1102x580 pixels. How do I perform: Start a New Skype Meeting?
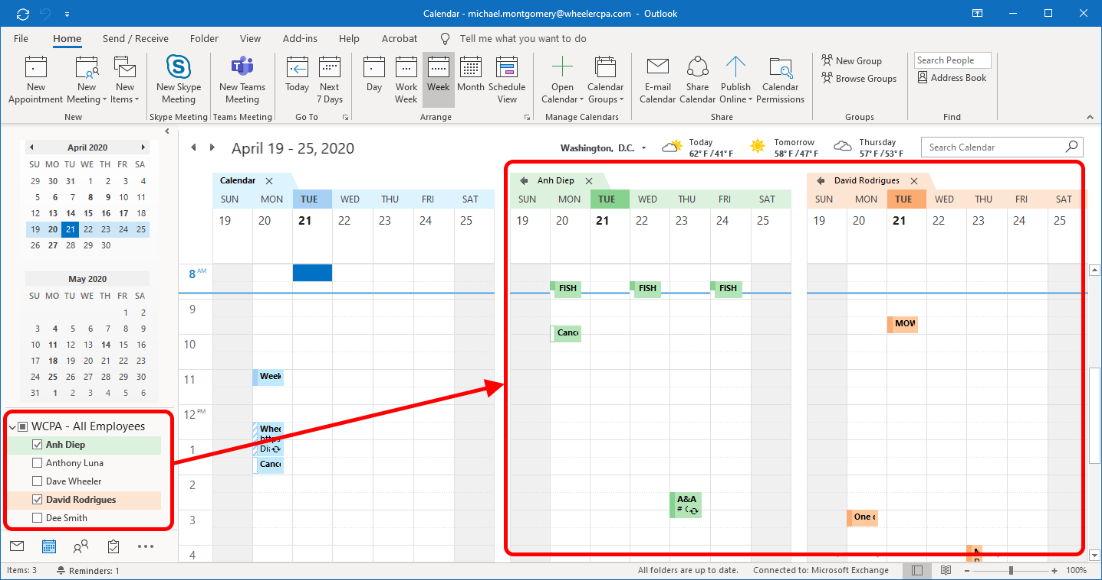coord(179,80)
